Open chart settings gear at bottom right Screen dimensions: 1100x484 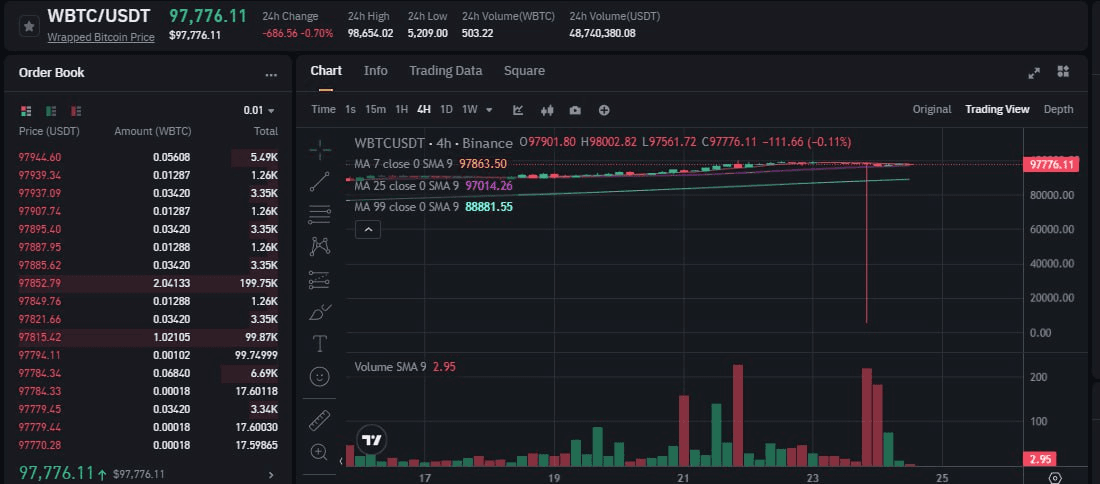pos(1055,478)
